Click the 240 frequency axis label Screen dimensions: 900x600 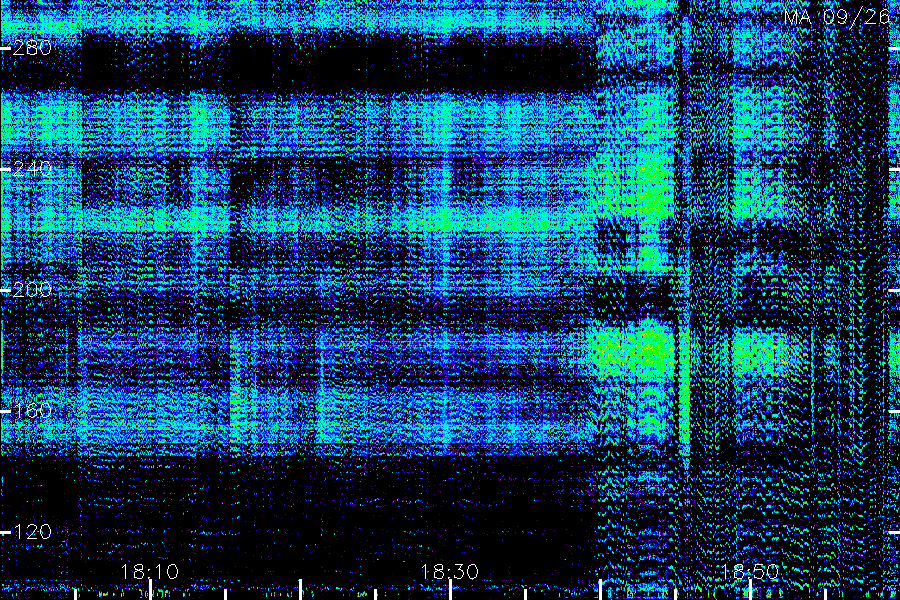point(32,169)
